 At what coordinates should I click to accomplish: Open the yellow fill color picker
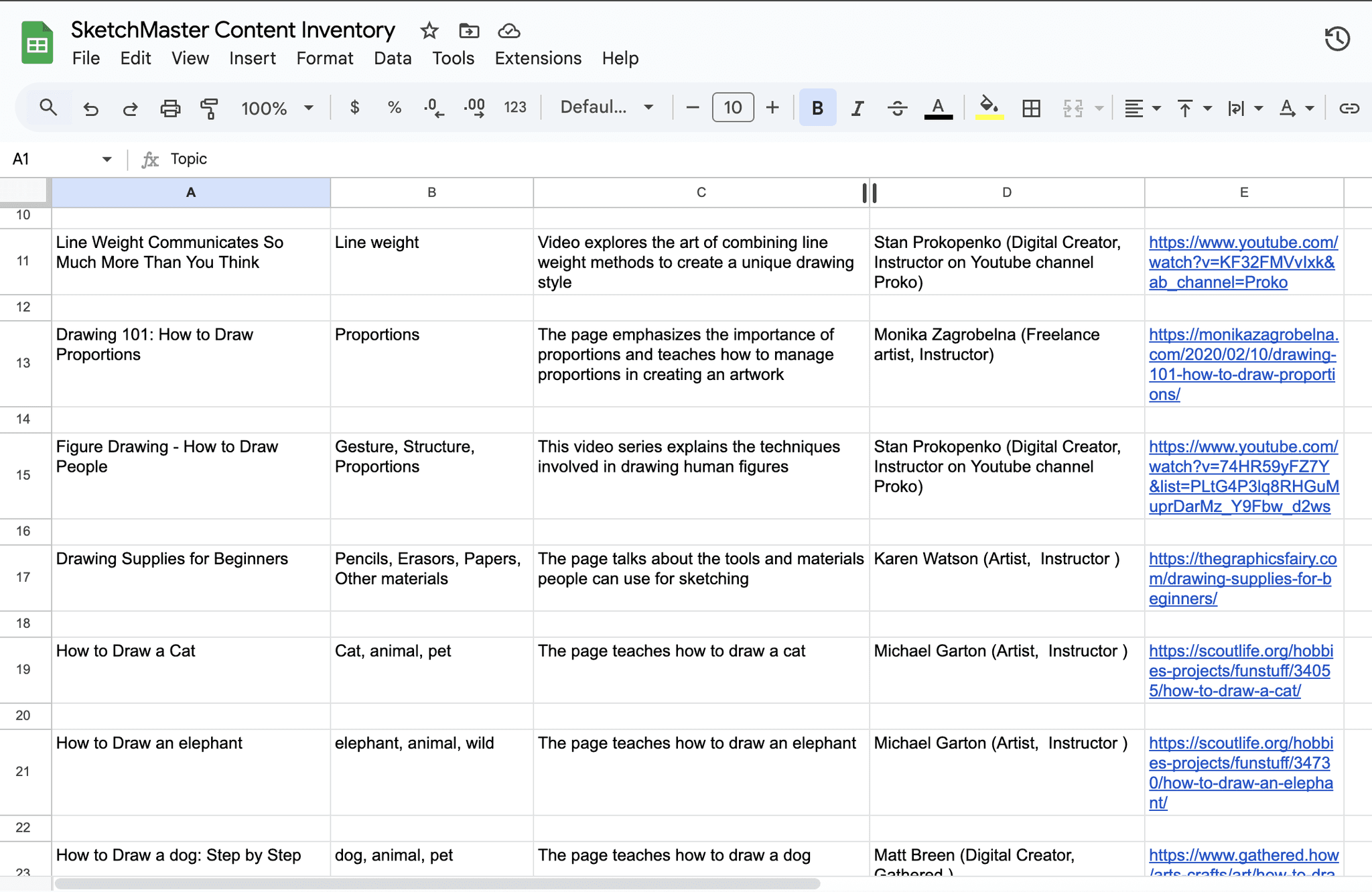click(989, 108)
